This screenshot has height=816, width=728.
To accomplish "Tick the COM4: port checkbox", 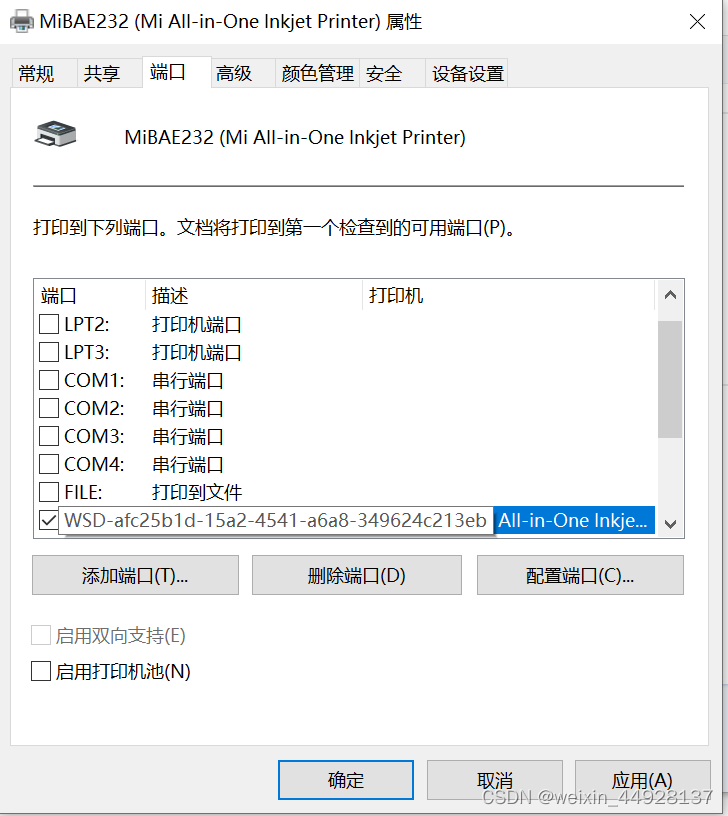I will [x=49, y=464].
